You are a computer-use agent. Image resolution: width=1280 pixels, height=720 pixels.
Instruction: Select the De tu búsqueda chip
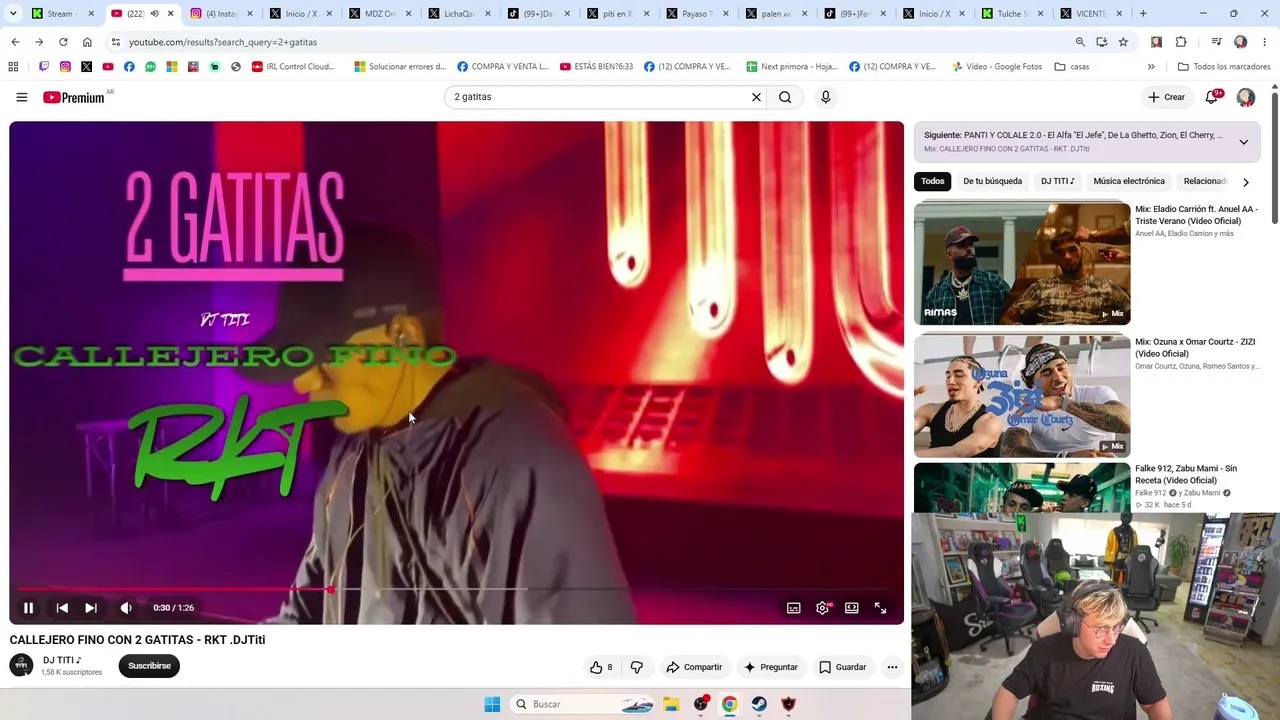(x=992, y=181)
